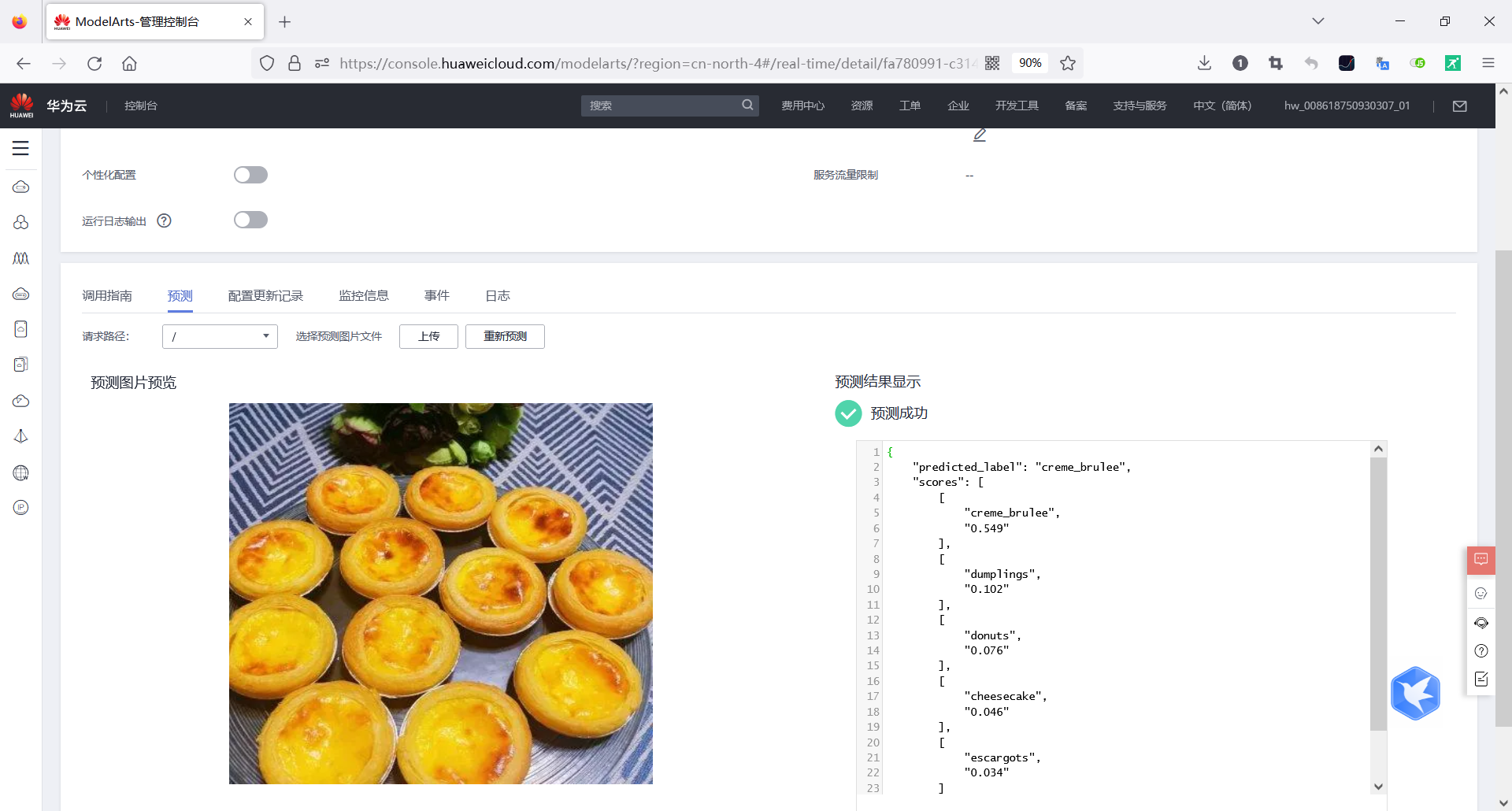Open the 日志 tab
The height and width of the screenshot is (811, 1512).
click(498, 295)
